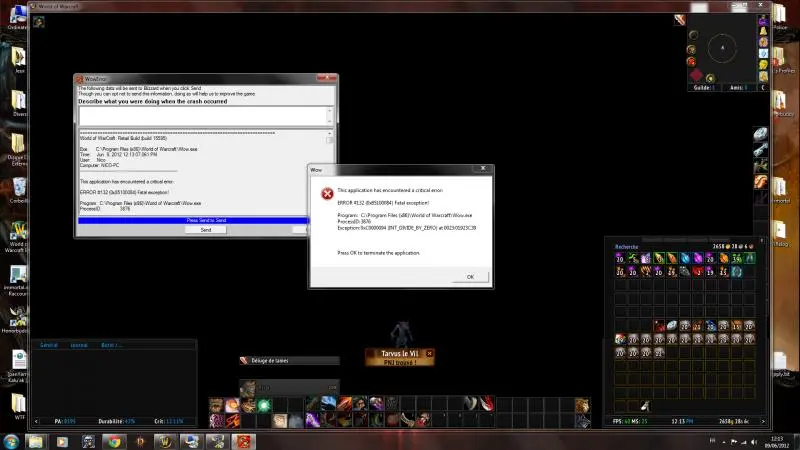Open Google Chrome from the taskbar

click(114, 441)
